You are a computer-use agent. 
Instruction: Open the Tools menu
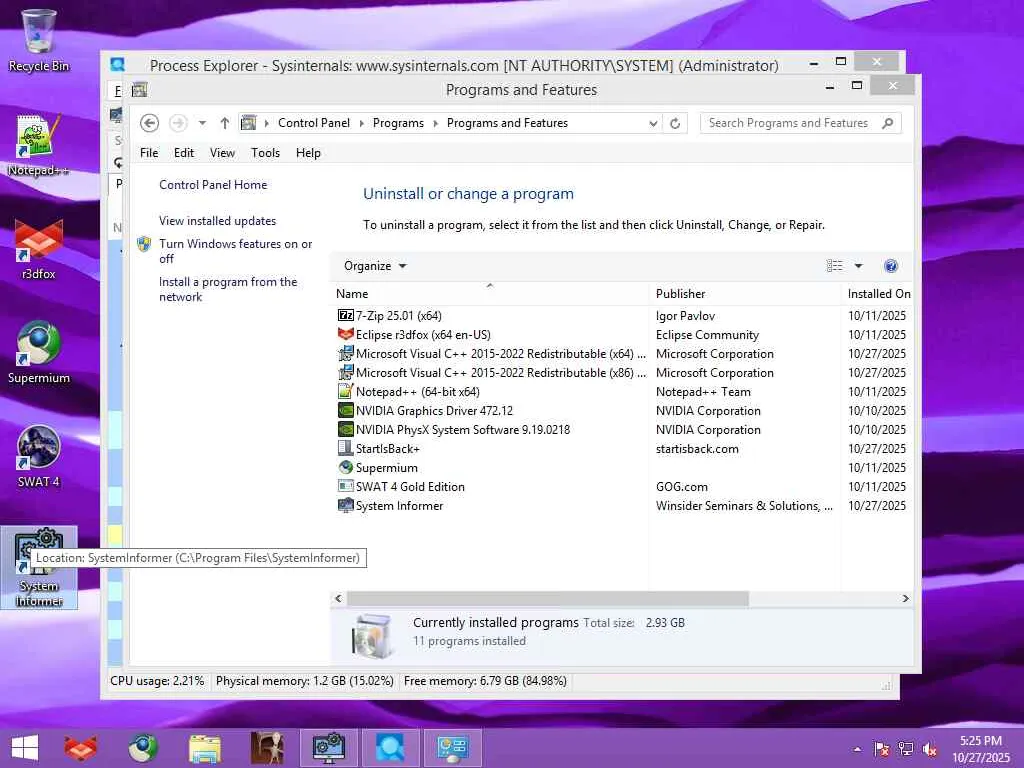coord(265,153)
